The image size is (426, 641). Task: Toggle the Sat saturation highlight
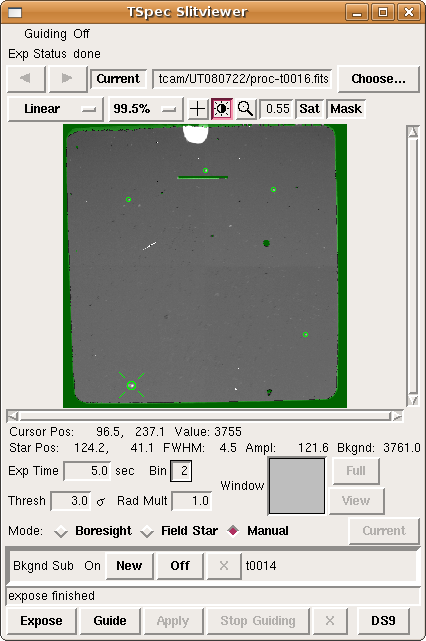(309, 109)
